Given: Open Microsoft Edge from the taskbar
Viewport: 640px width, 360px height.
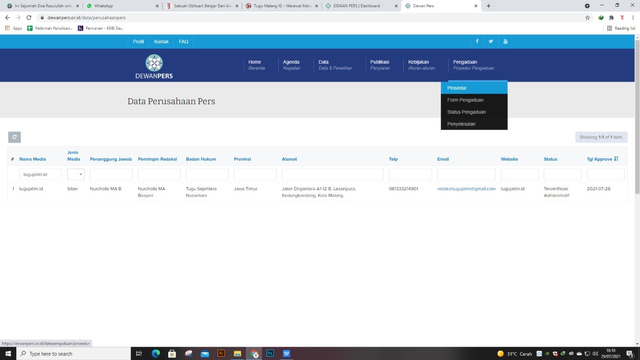Looking at the screenshot, I should [156, 353].
